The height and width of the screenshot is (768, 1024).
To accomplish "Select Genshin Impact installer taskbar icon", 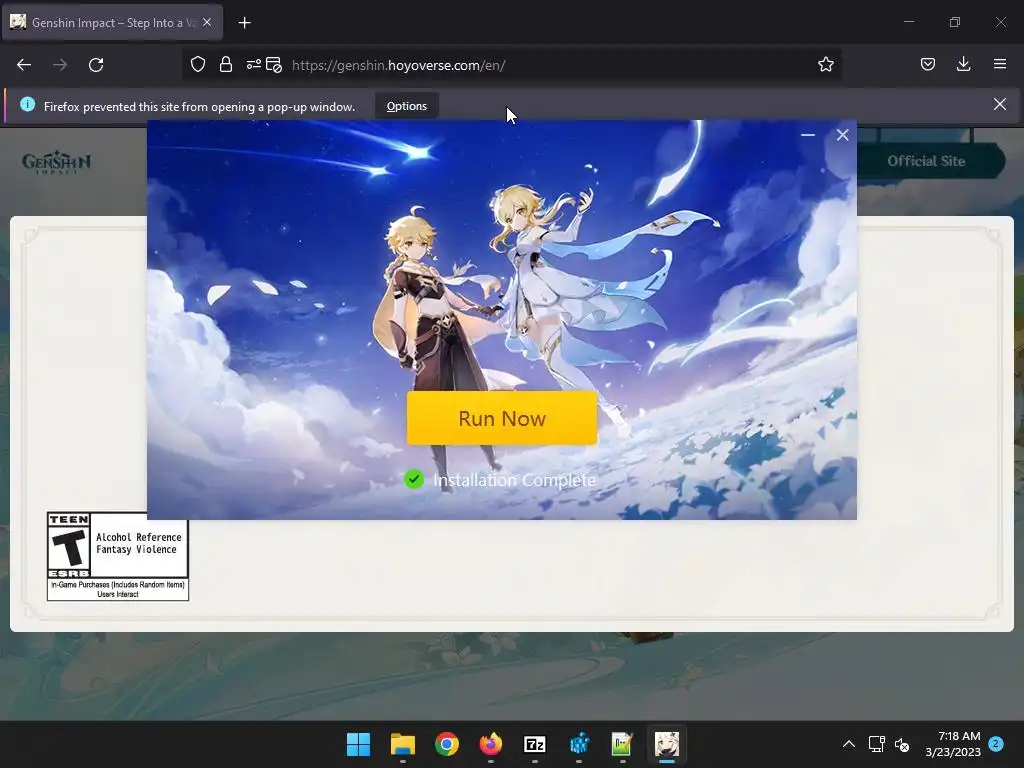I will [x=667, y=744].
